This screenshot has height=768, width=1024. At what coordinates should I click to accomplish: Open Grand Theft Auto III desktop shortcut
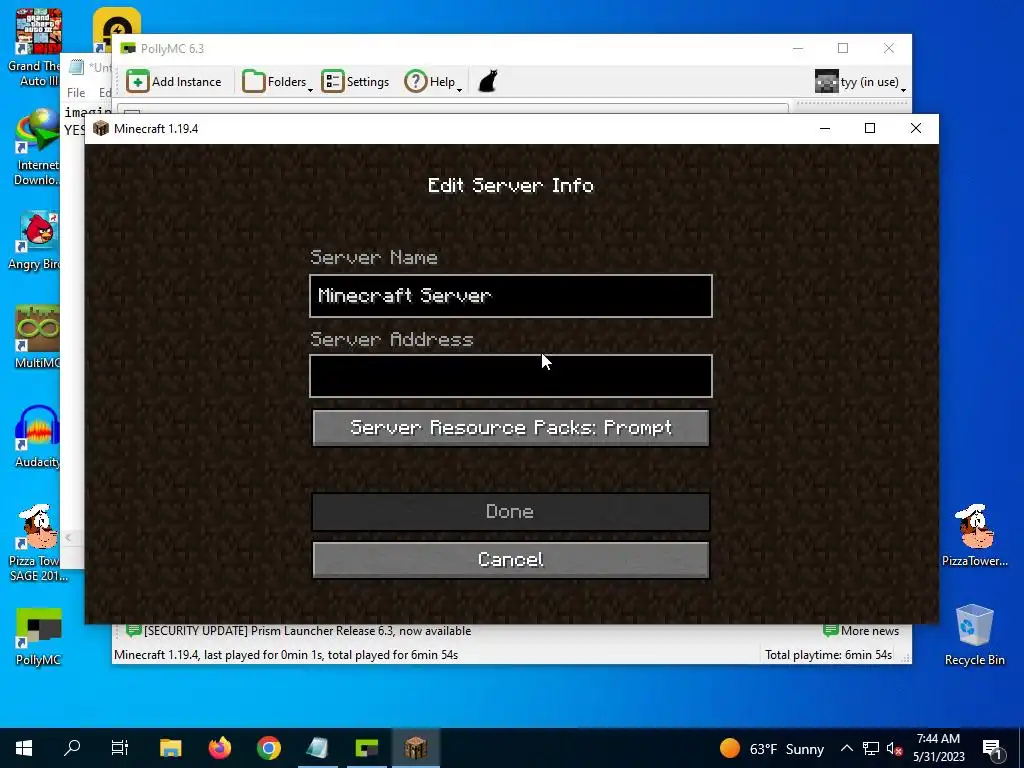(37, 49)
